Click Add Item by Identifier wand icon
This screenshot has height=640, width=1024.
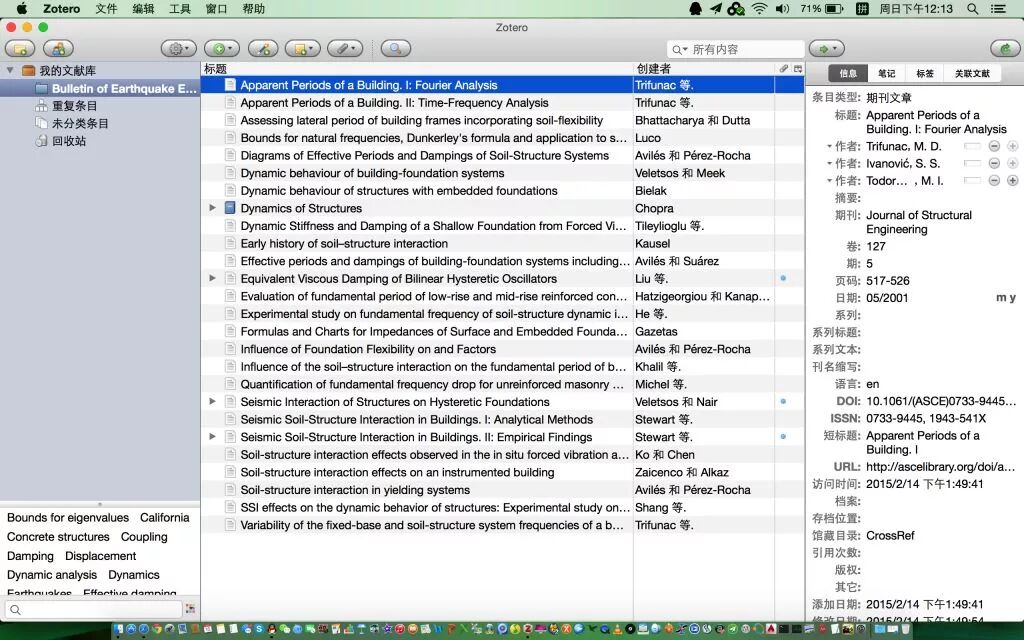point(263,48)
